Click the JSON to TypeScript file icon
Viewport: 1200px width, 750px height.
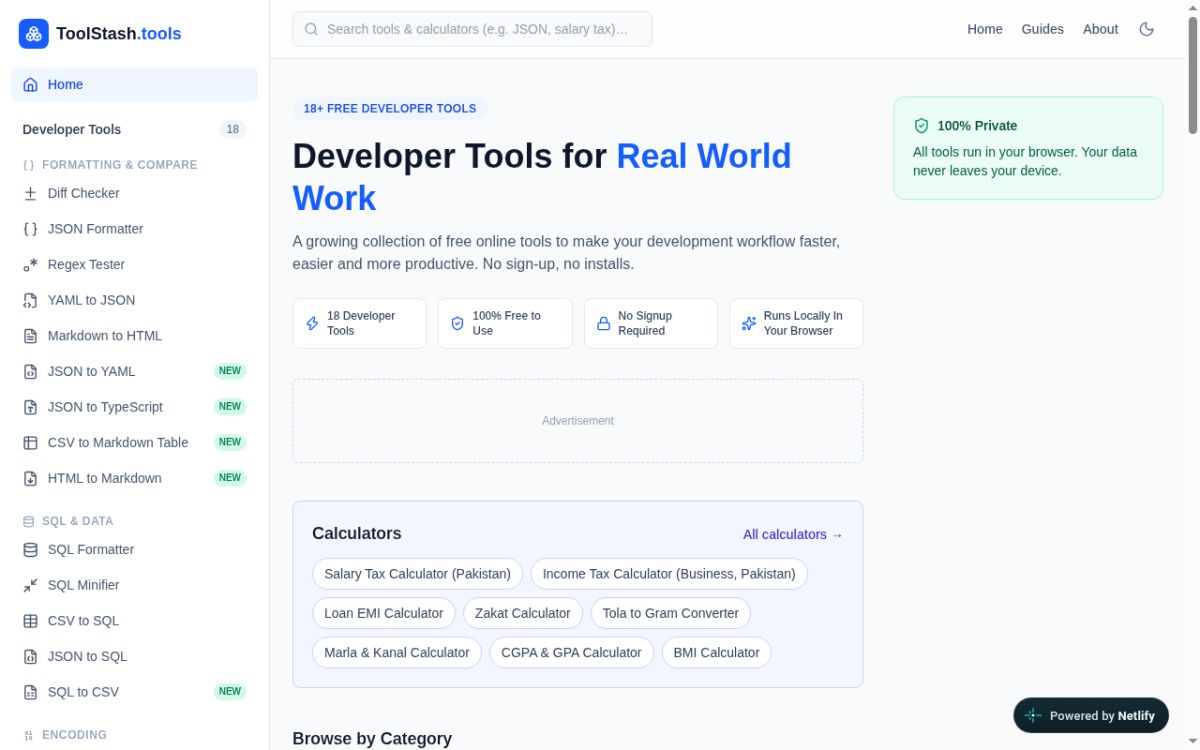[x=30, y=407]
